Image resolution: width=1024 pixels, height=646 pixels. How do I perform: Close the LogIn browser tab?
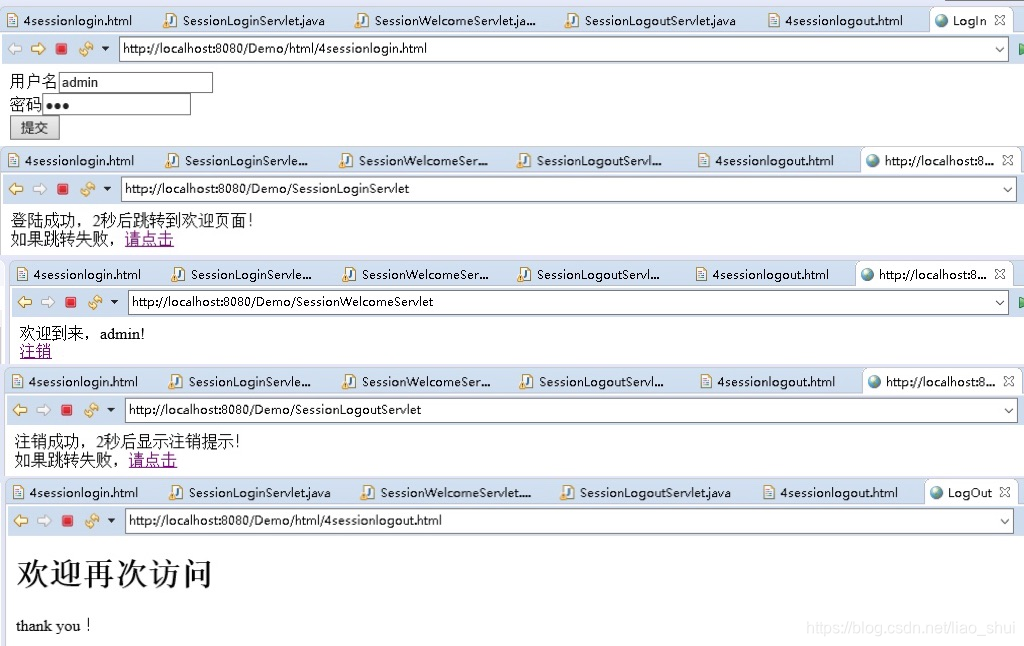1000,20
